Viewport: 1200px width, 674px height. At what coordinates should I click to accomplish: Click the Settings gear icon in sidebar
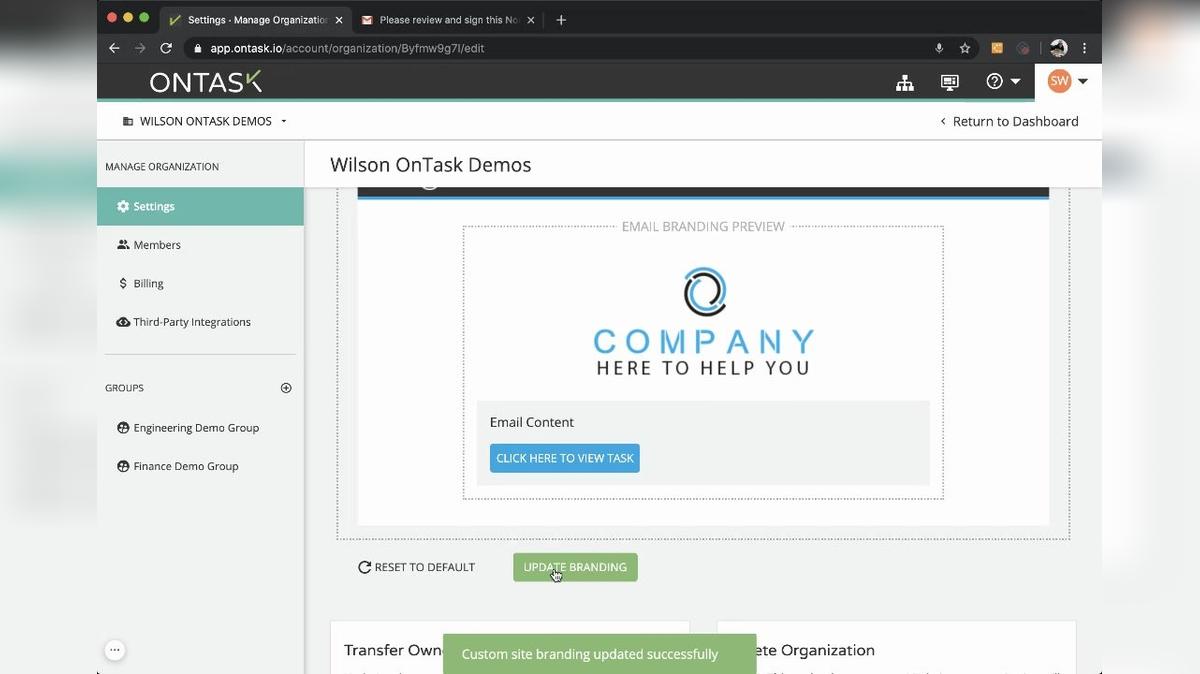pyautogui.click(x=123, y=206)
